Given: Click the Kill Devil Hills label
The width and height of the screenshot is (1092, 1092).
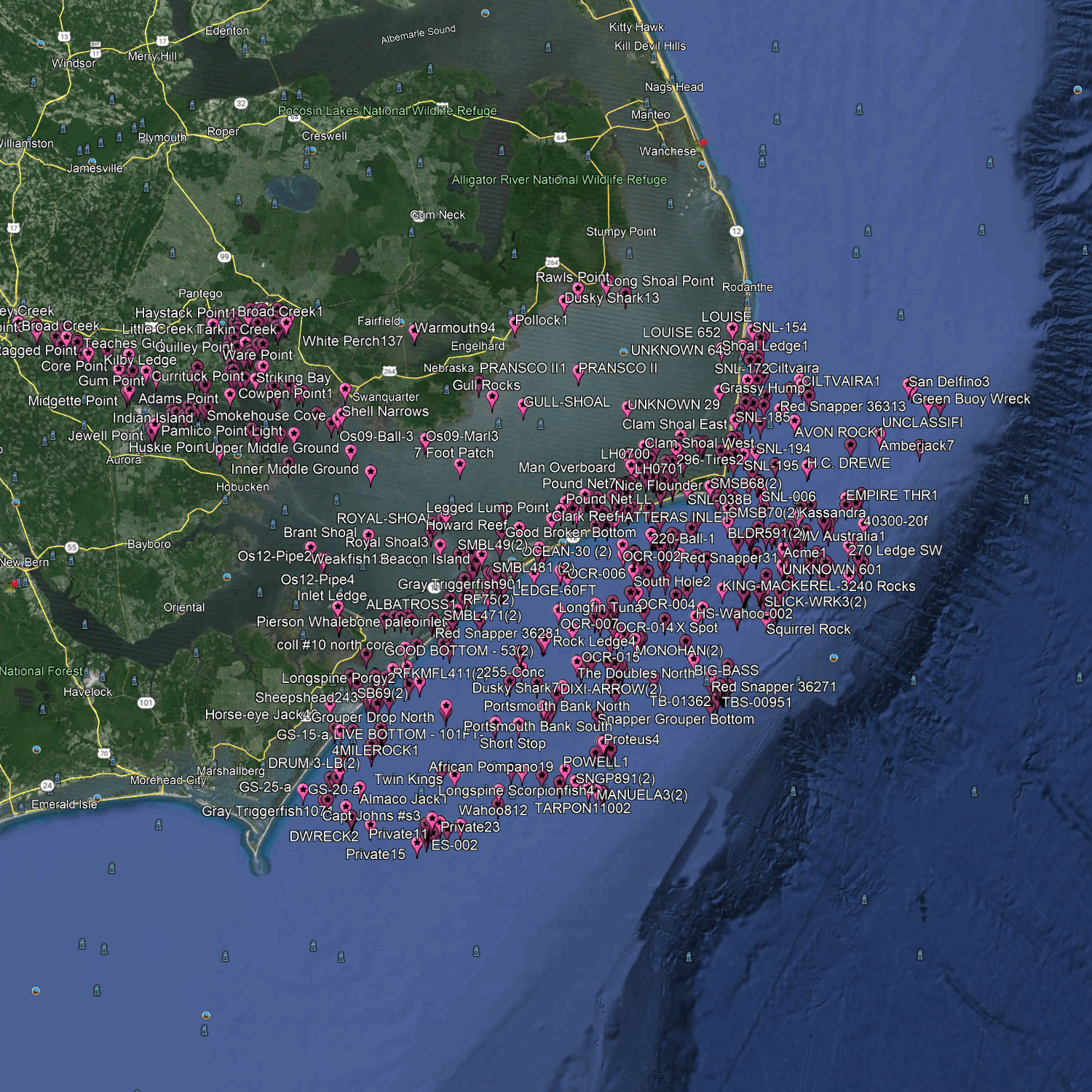Looking at the screenshot, I should (650, 46).
